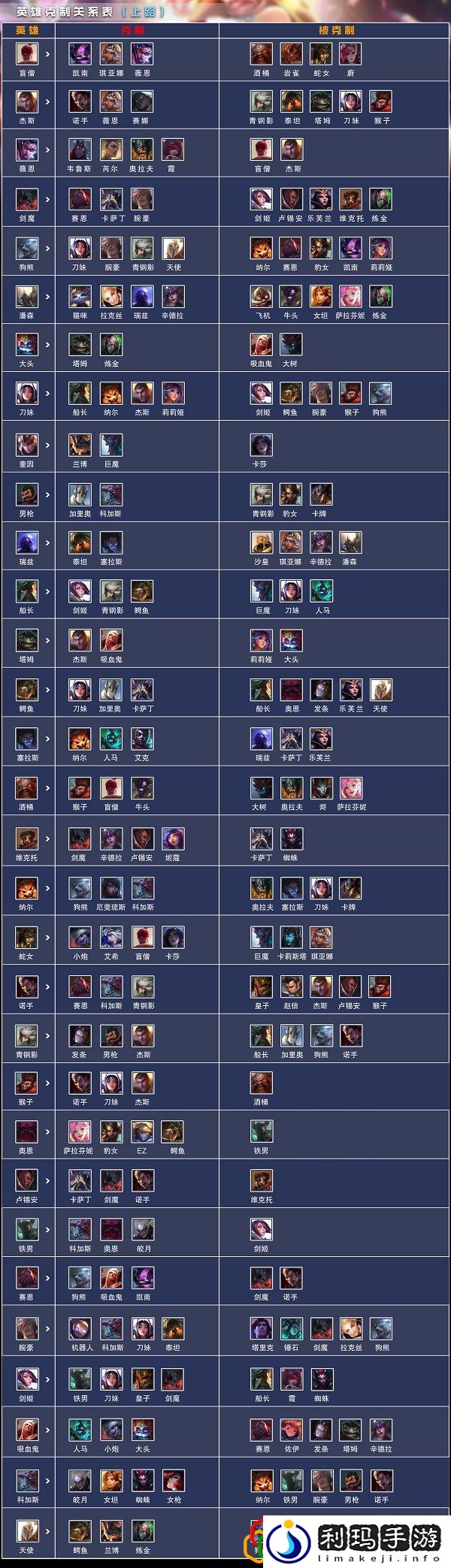
Task: Choose the 猫咪 champion icon
Action: [80, 296]
